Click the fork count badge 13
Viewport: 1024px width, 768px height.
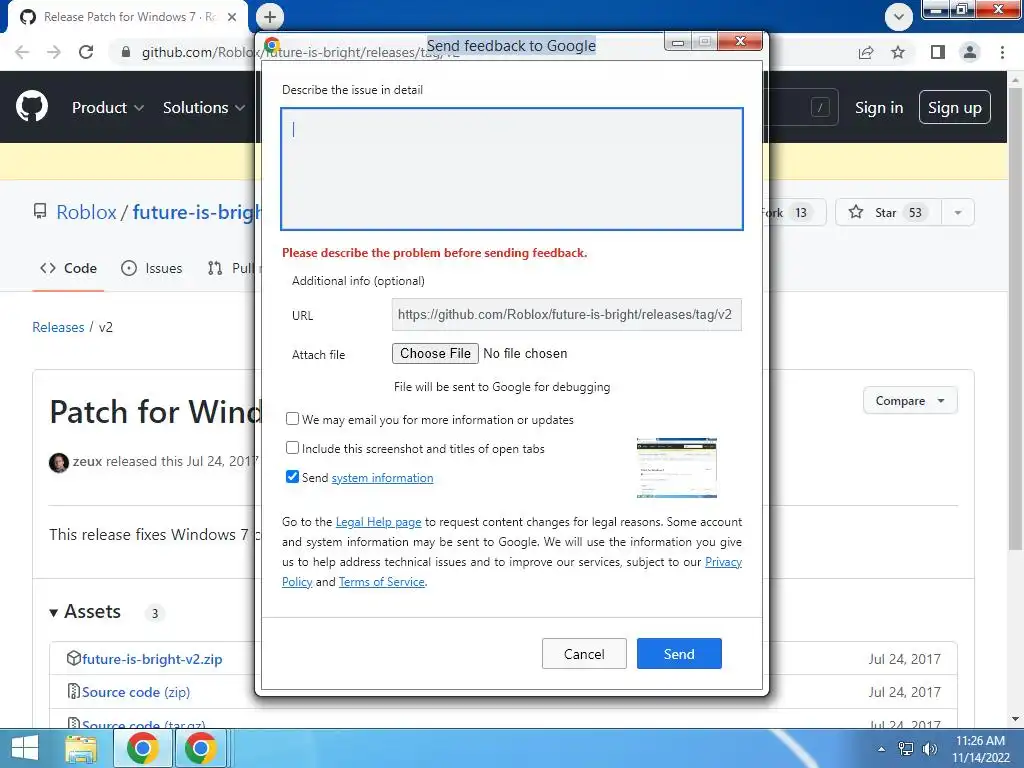pyautogui.click(x=801, y=212)
